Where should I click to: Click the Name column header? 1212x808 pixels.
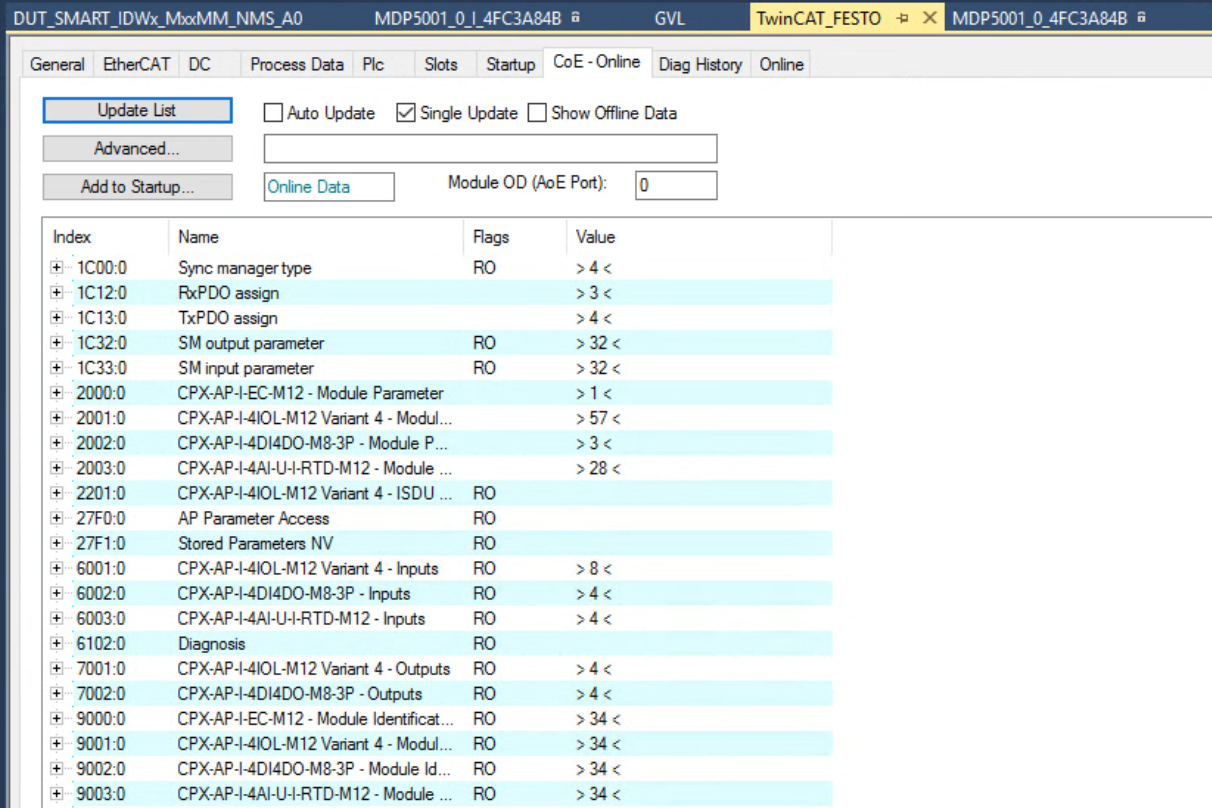pos(317,237)
